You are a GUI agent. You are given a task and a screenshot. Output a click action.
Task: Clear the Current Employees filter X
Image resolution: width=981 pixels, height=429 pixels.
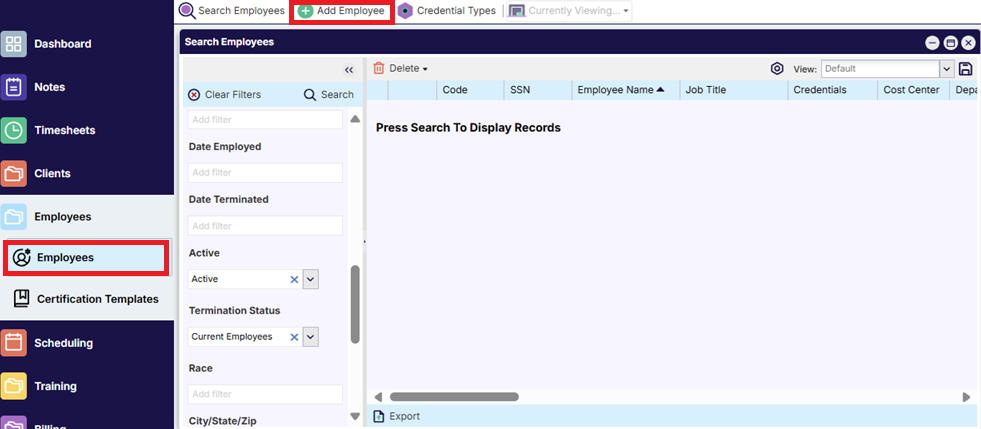point(294,337)
